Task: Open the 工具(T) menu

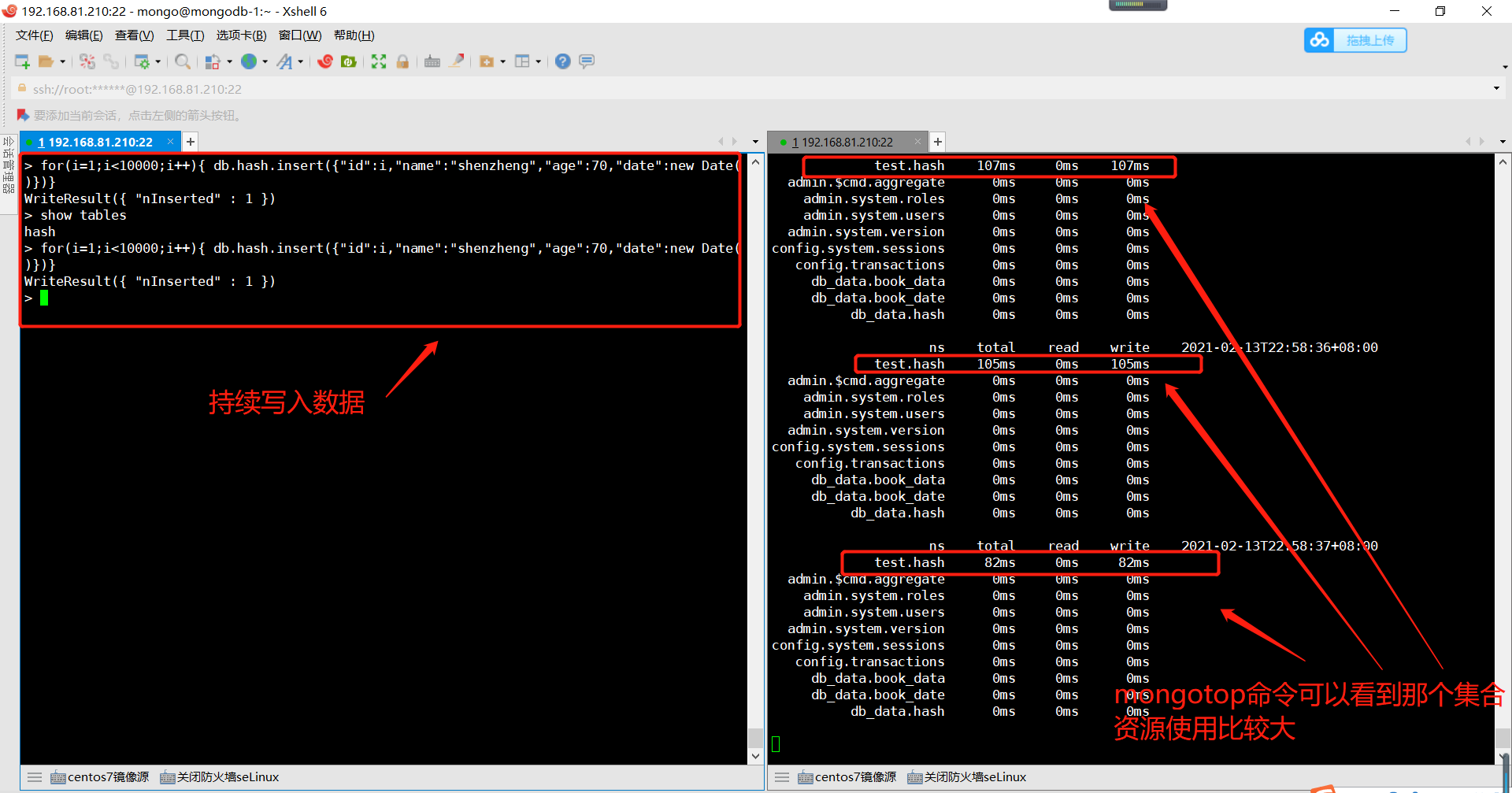Action: pyautogui.click(x=185, y=35)
